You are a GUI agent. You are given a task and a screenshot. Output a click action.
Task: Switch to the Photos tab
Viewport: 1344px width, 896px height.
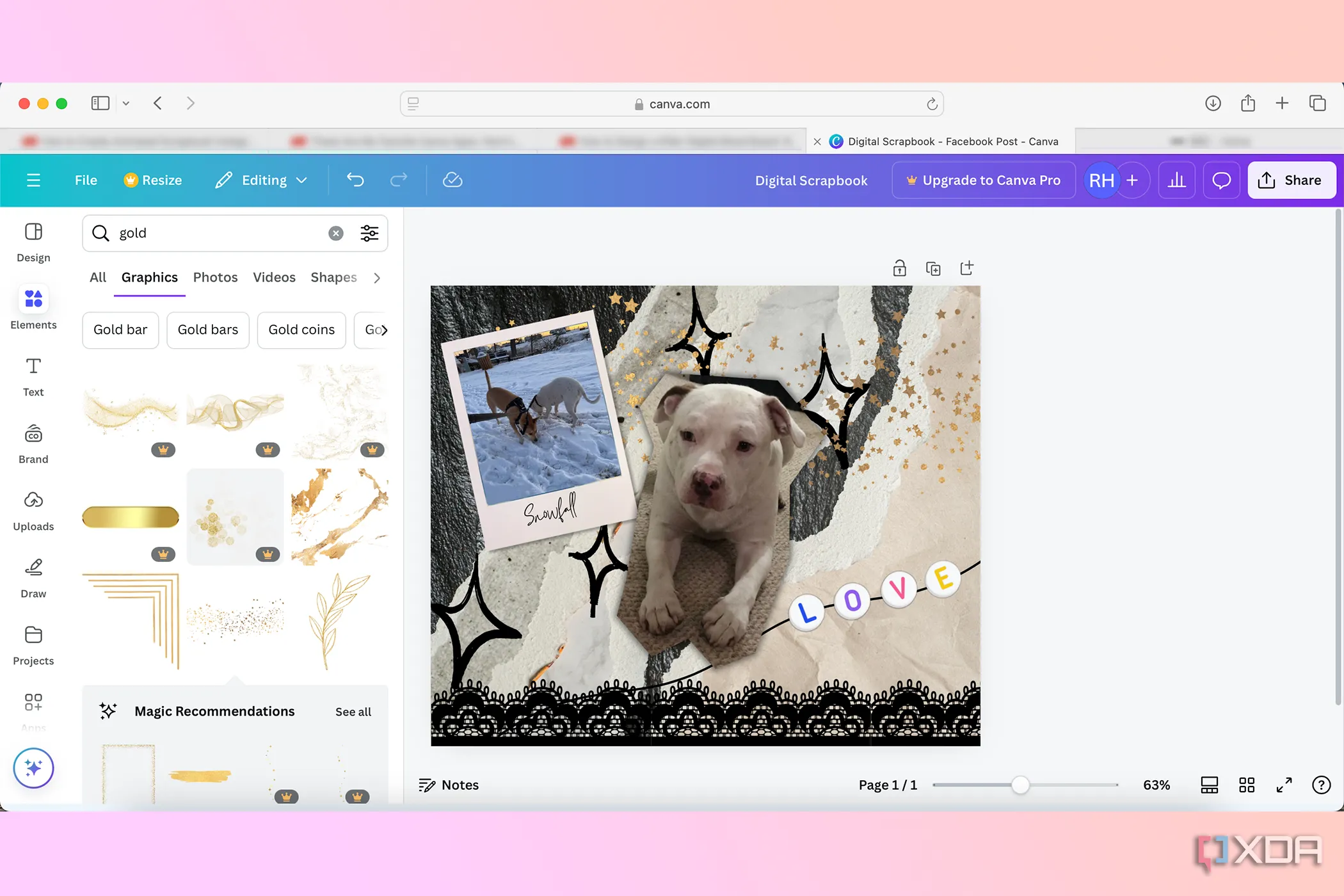[215, 278]
